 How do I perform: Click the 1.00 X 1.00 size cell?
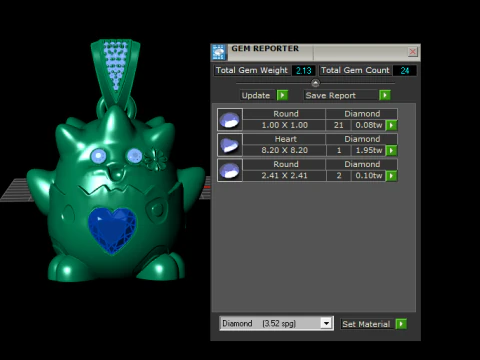(284, 125)
